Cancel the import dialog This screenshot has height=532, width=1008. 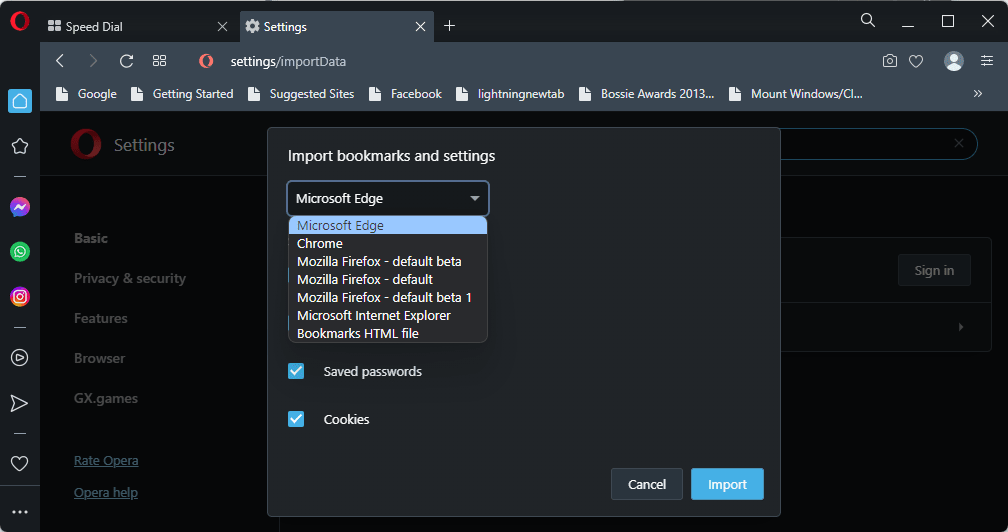[647, 484]
